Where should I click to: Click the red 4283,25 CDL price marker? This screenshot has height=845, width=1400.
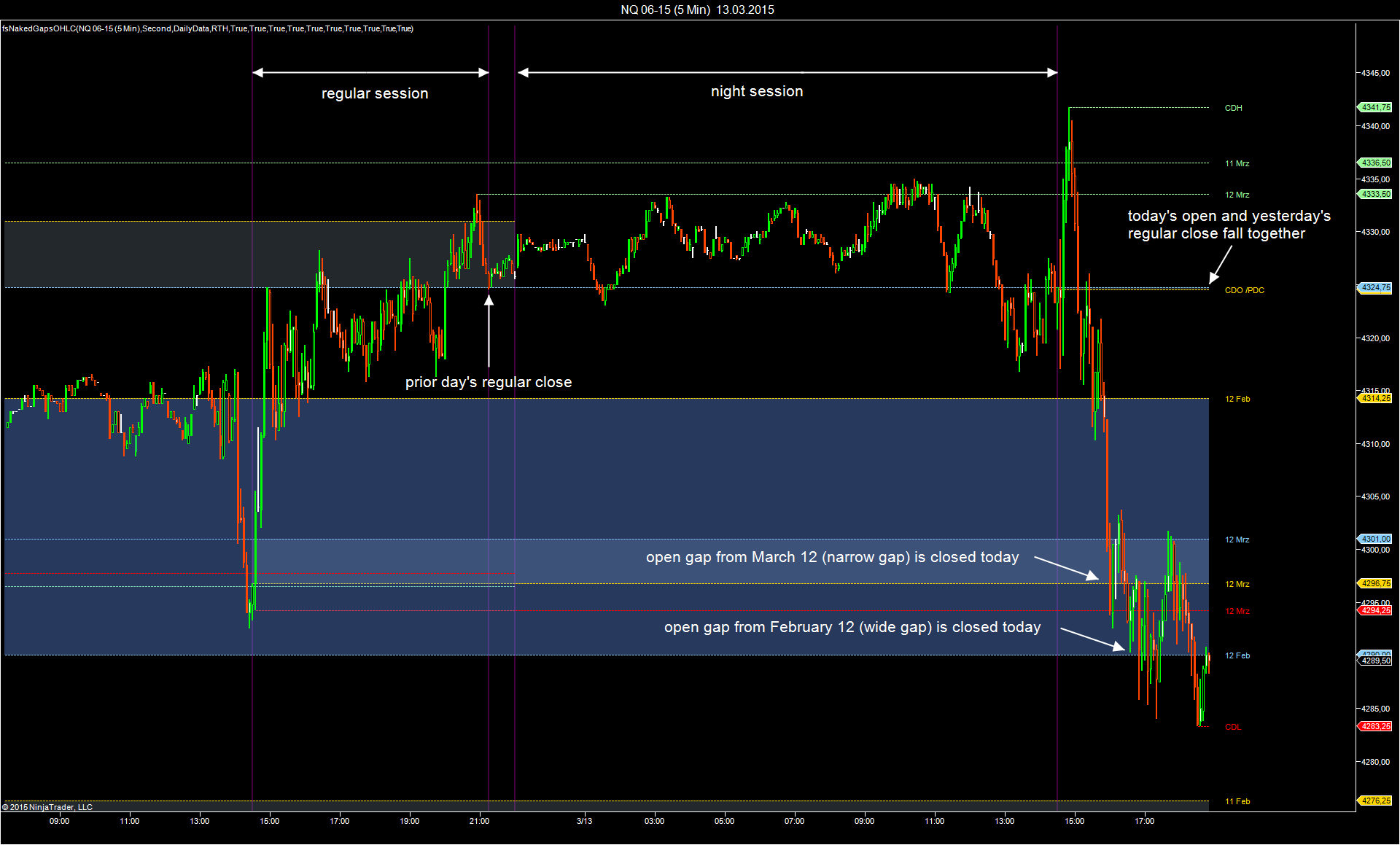[1375, 726]
